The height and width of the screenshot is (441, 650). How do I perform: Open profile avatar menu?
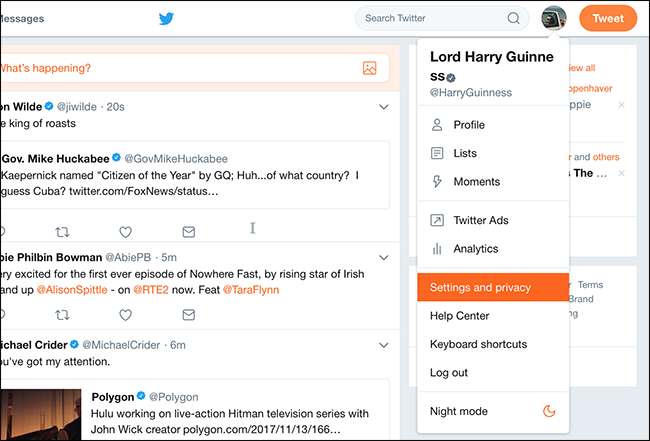(554, 18)
